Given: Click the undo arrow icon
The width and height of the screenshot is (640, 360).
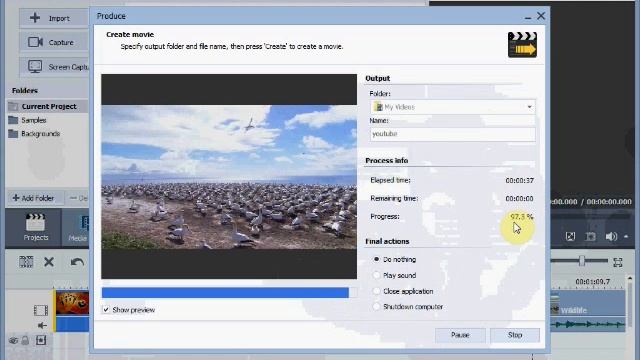Looking at the screenshot, I should tap(77, 262).
